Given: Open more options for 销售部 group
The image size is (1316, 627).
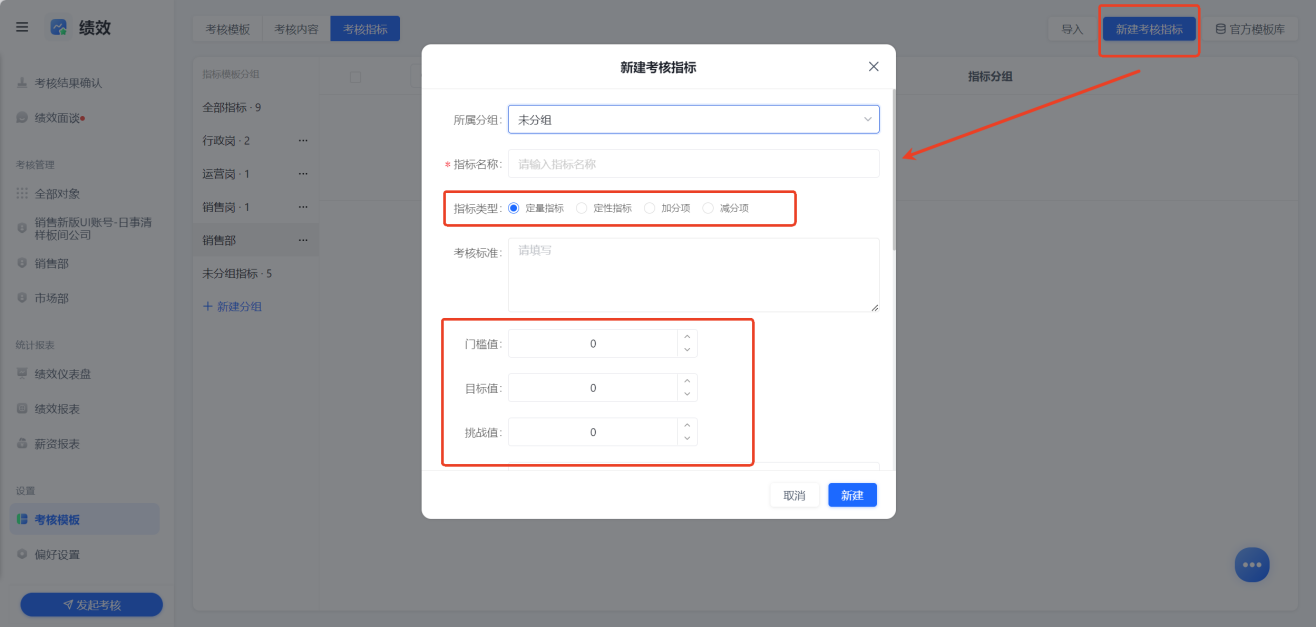Looking at the screenshot, I should pyautogui.click(x=303, y=240).
